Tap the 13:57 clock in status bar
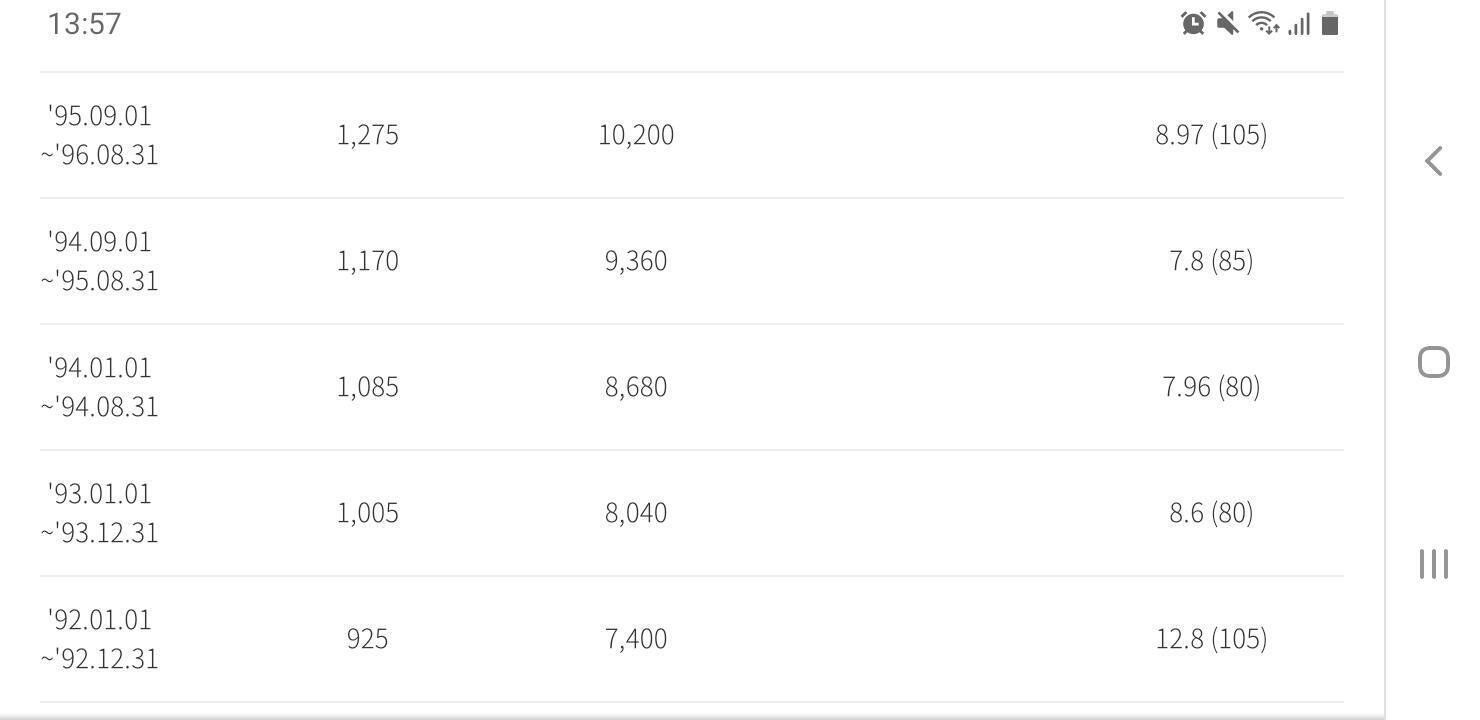The width and height of the screenshot is (1480, 720). click(x=84, y=23)
